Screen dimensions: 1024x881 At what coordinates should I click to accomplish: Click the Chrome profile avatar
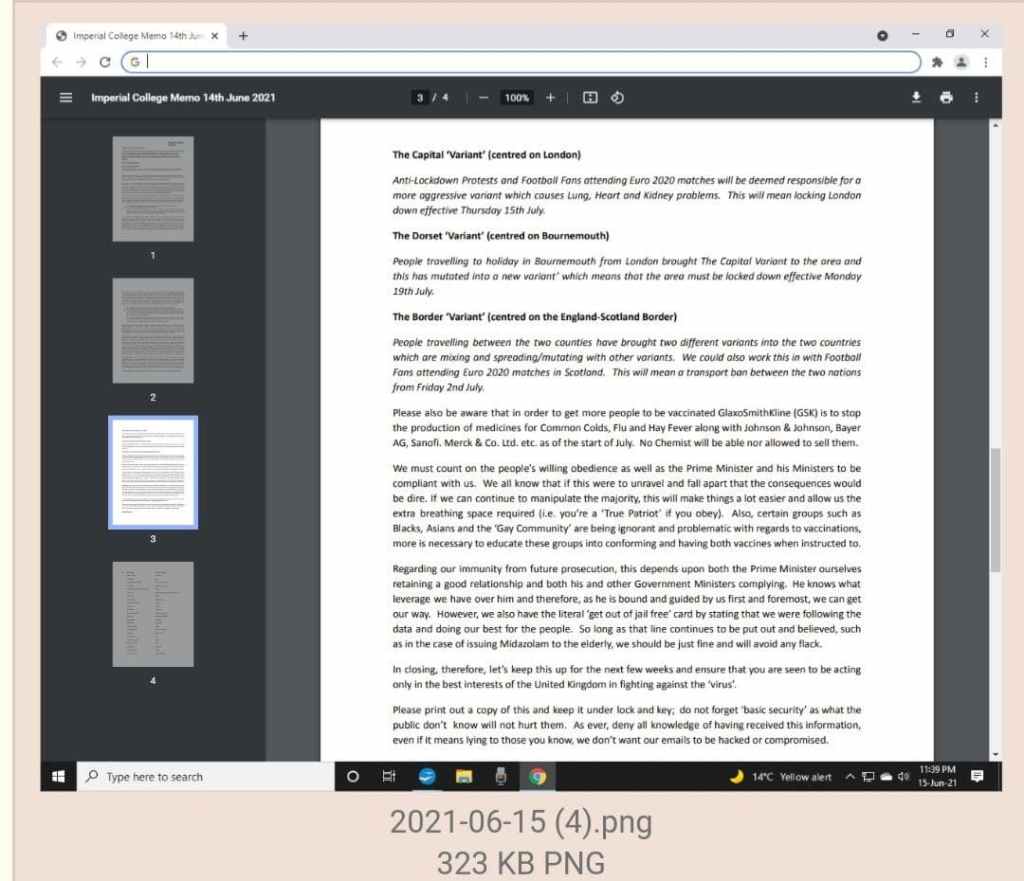961,61
